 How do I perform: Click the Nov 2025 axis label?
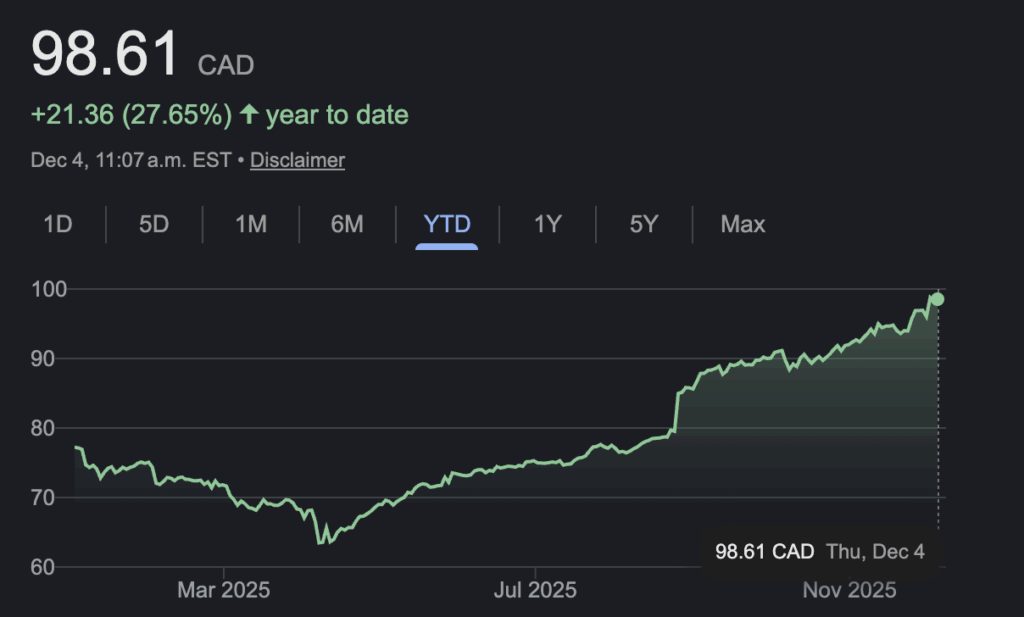click(850, 590)
